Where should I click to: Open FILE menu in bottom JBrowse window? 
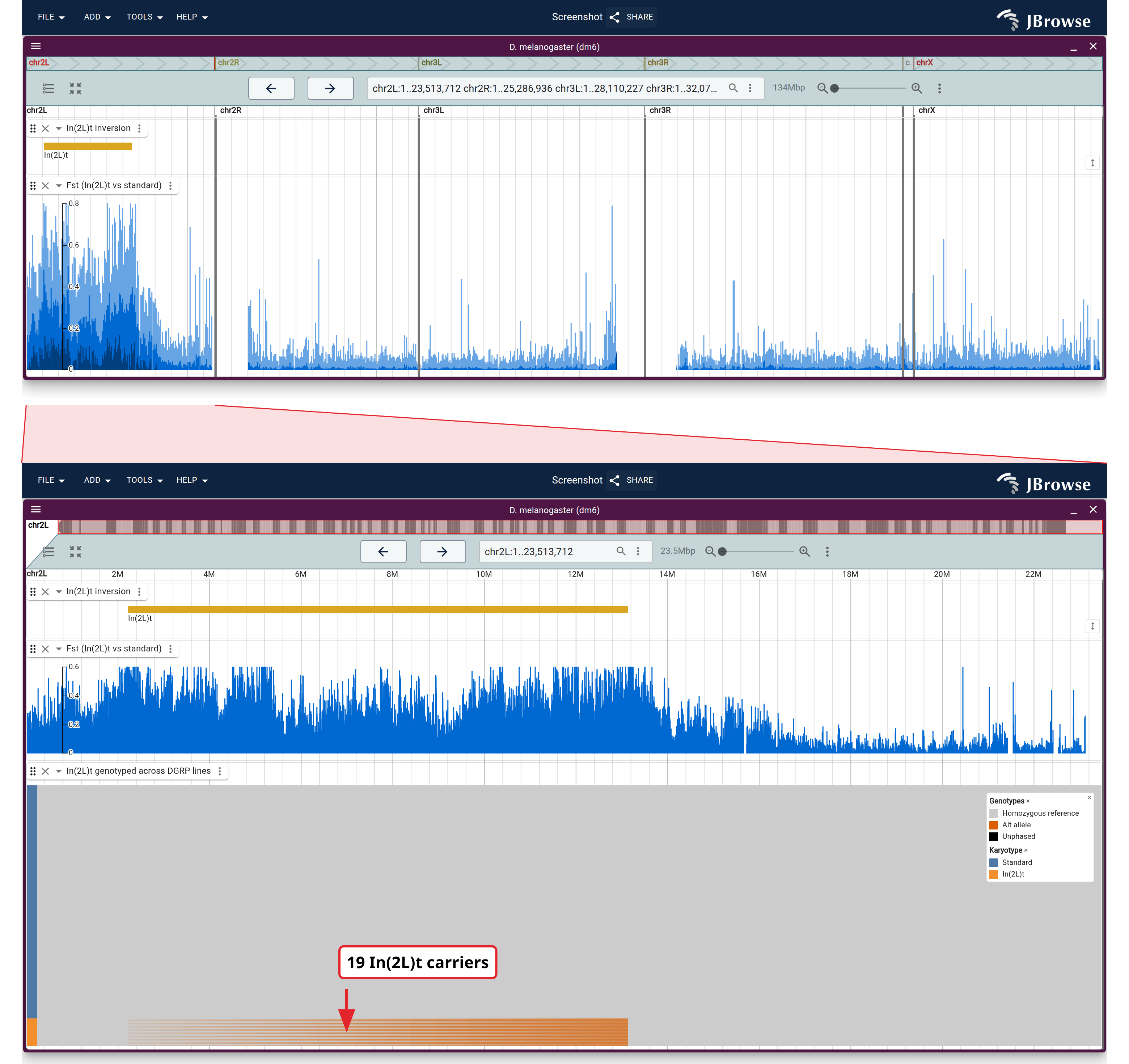pos(51,480)
